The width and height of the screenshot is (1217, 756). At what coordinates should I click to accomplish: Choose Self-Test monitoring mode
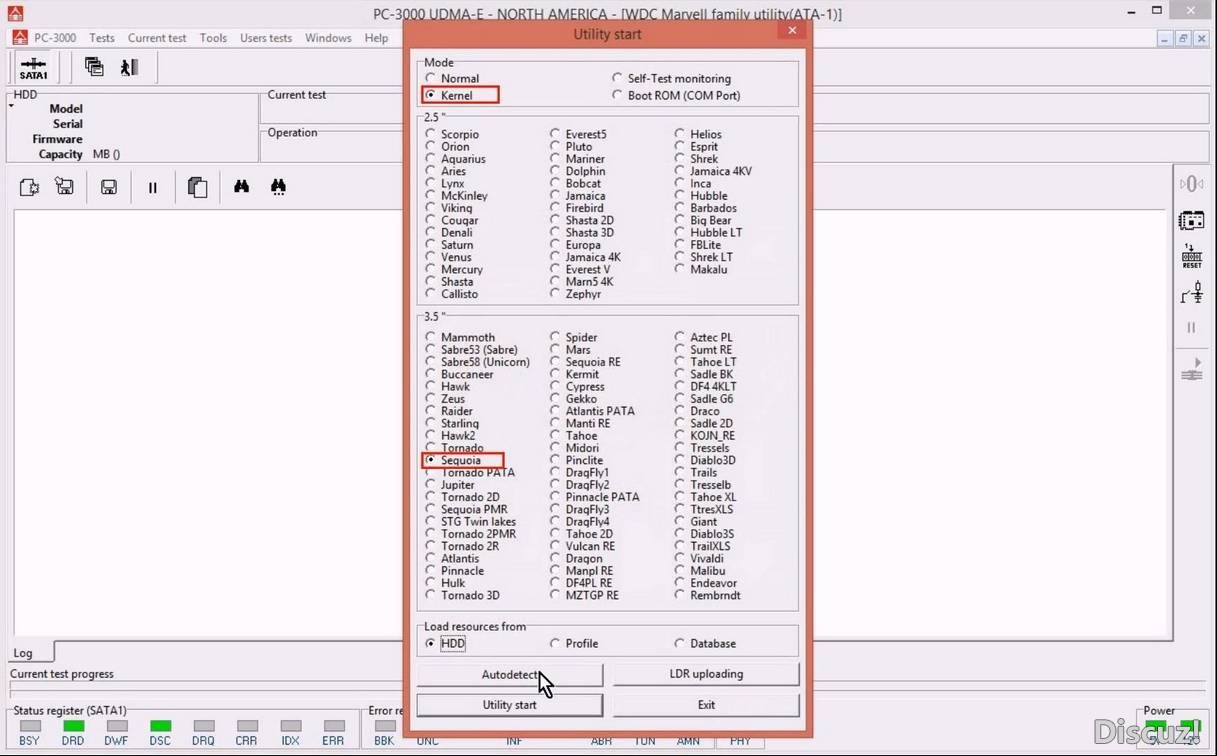tap(618, 78)
